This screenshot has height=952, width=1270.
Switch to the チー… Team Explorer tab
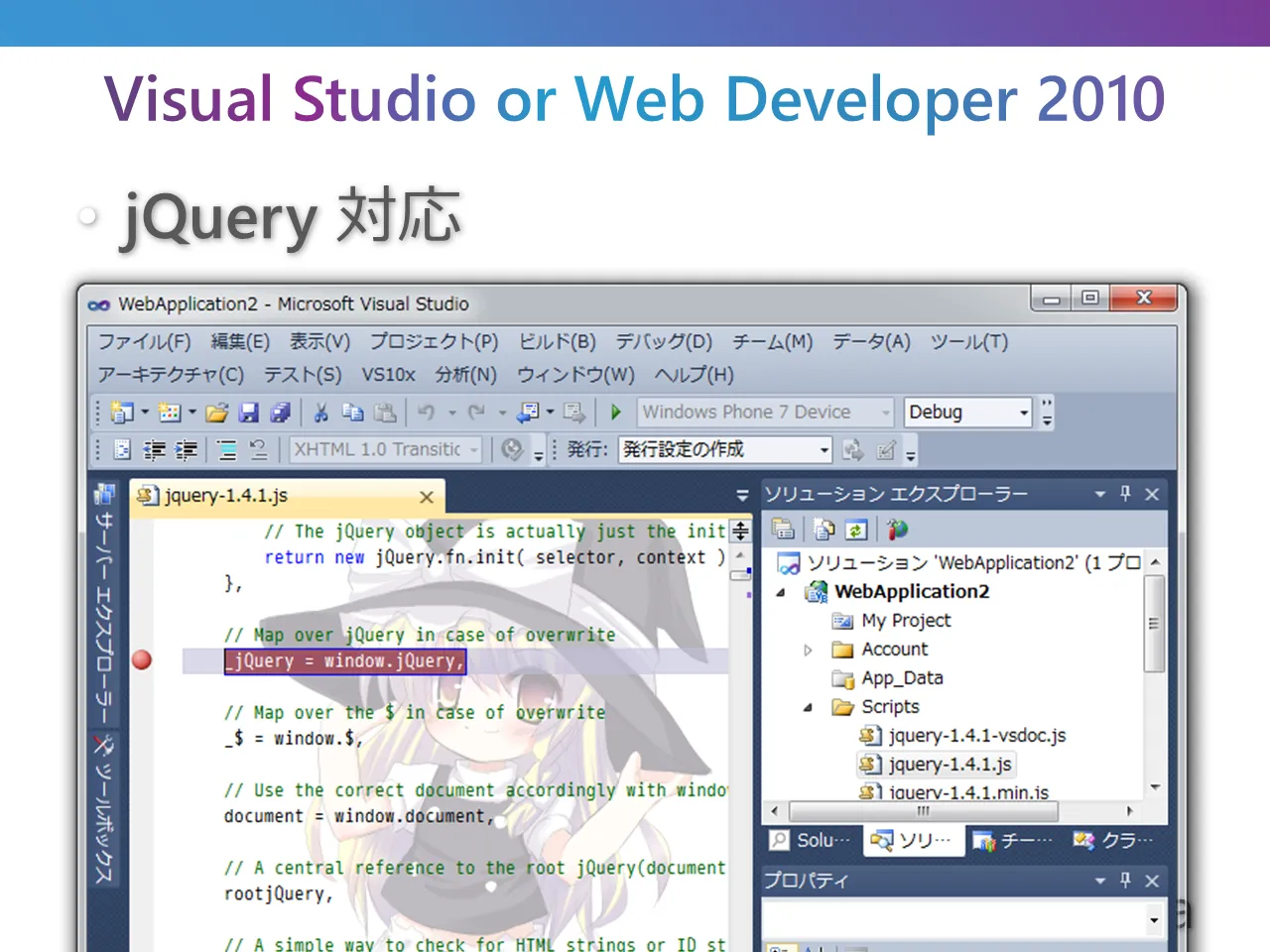(x=1012, y=841)
